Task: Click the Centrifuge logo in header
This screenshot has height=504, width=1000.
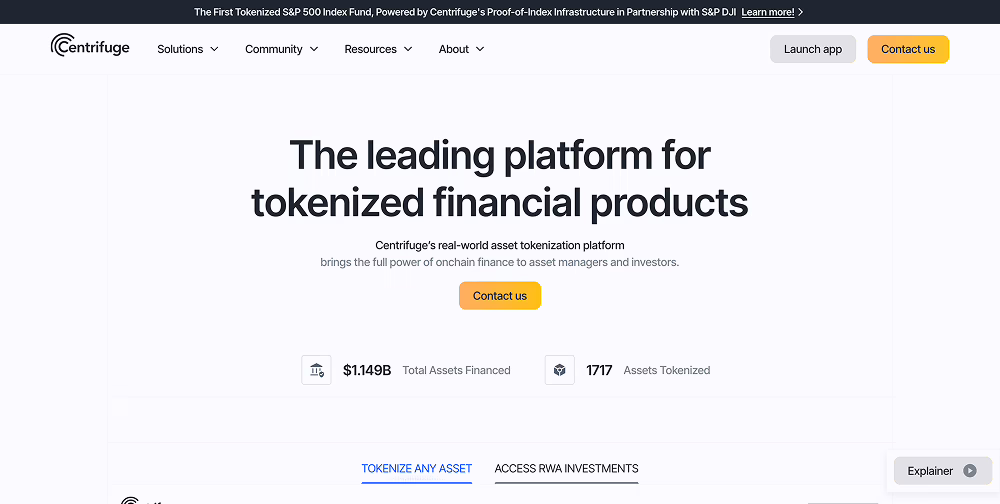Action: tap(90, 47)
